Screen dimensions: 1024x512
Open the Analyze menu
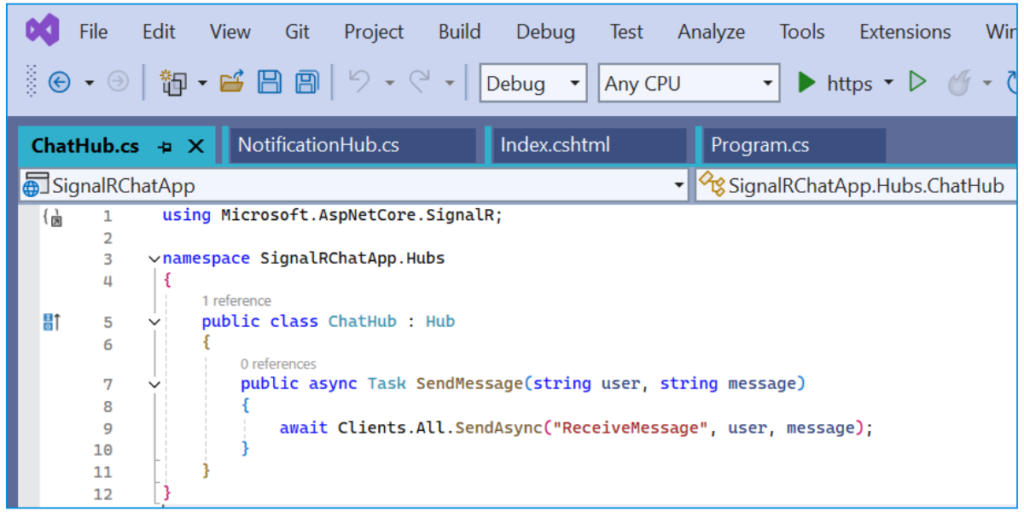pyautogui.click(x=711, y=31)
